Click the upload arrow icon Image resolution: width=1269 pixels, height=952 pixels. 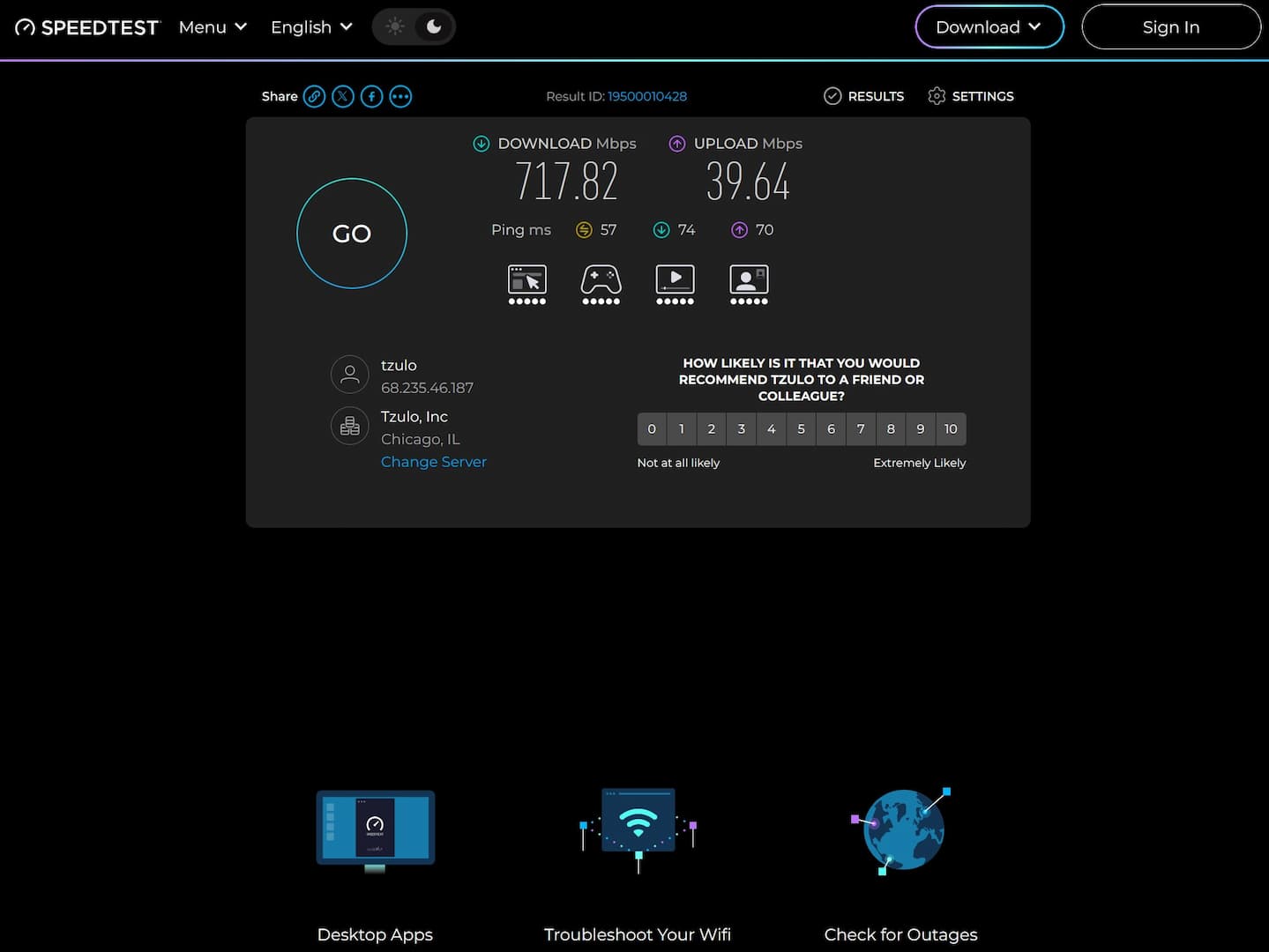[677, 144]
